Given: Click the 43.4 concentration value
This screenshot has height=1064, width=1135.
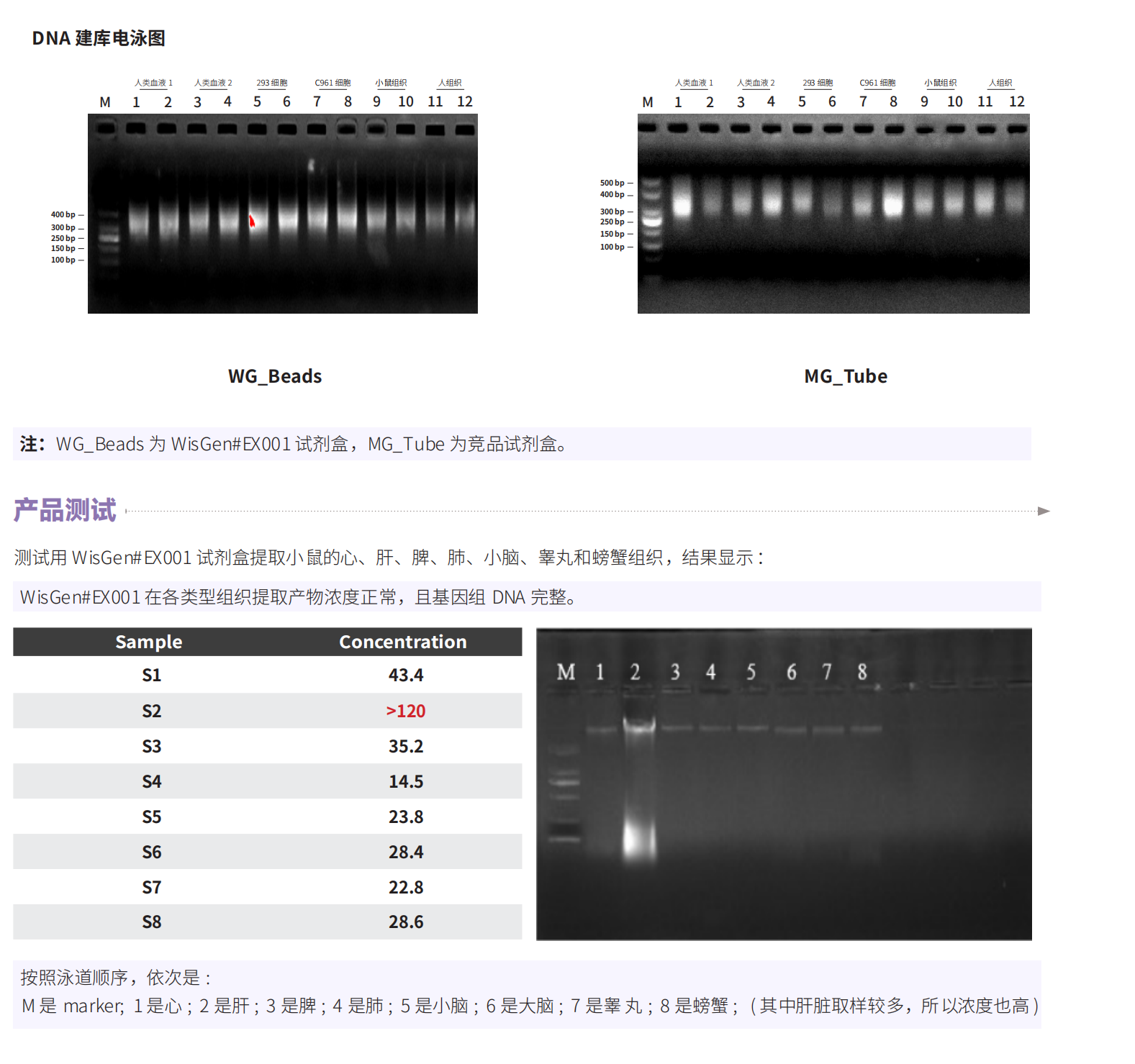Looking at the screenshot, I should pos(406,675).
